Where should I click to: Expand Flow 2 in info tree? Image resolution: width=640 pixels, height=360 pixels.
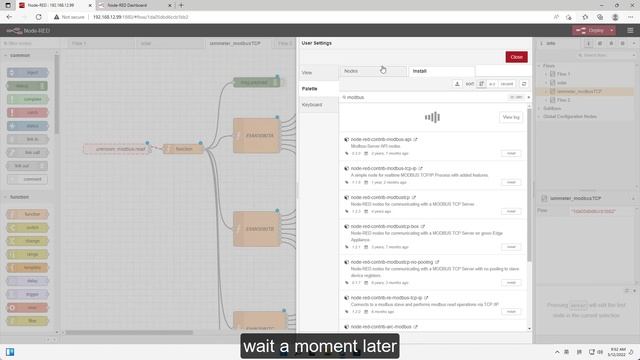pyautogui.click(x=546, y=100)
